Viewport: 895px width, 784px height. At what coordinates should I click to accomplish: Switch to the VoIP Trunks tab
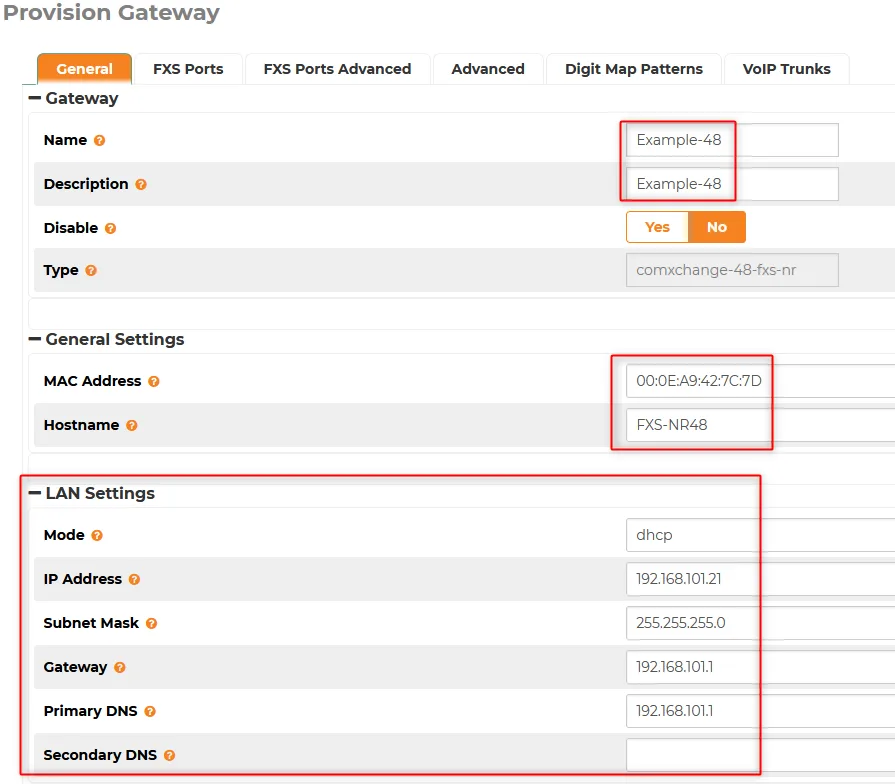point(787,68)
